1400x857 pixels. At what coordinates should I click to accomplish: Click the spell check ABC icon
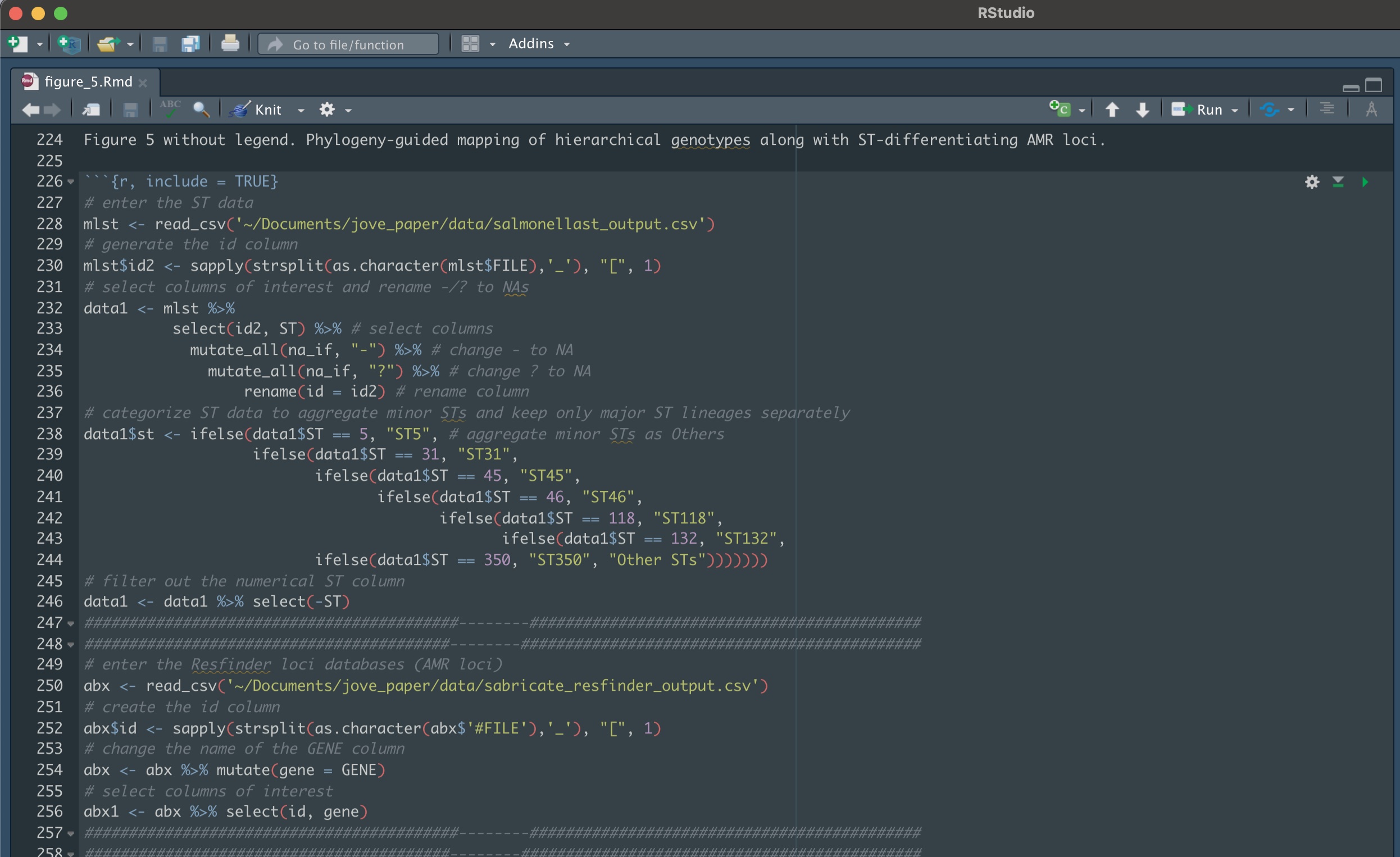coord(169,108)
